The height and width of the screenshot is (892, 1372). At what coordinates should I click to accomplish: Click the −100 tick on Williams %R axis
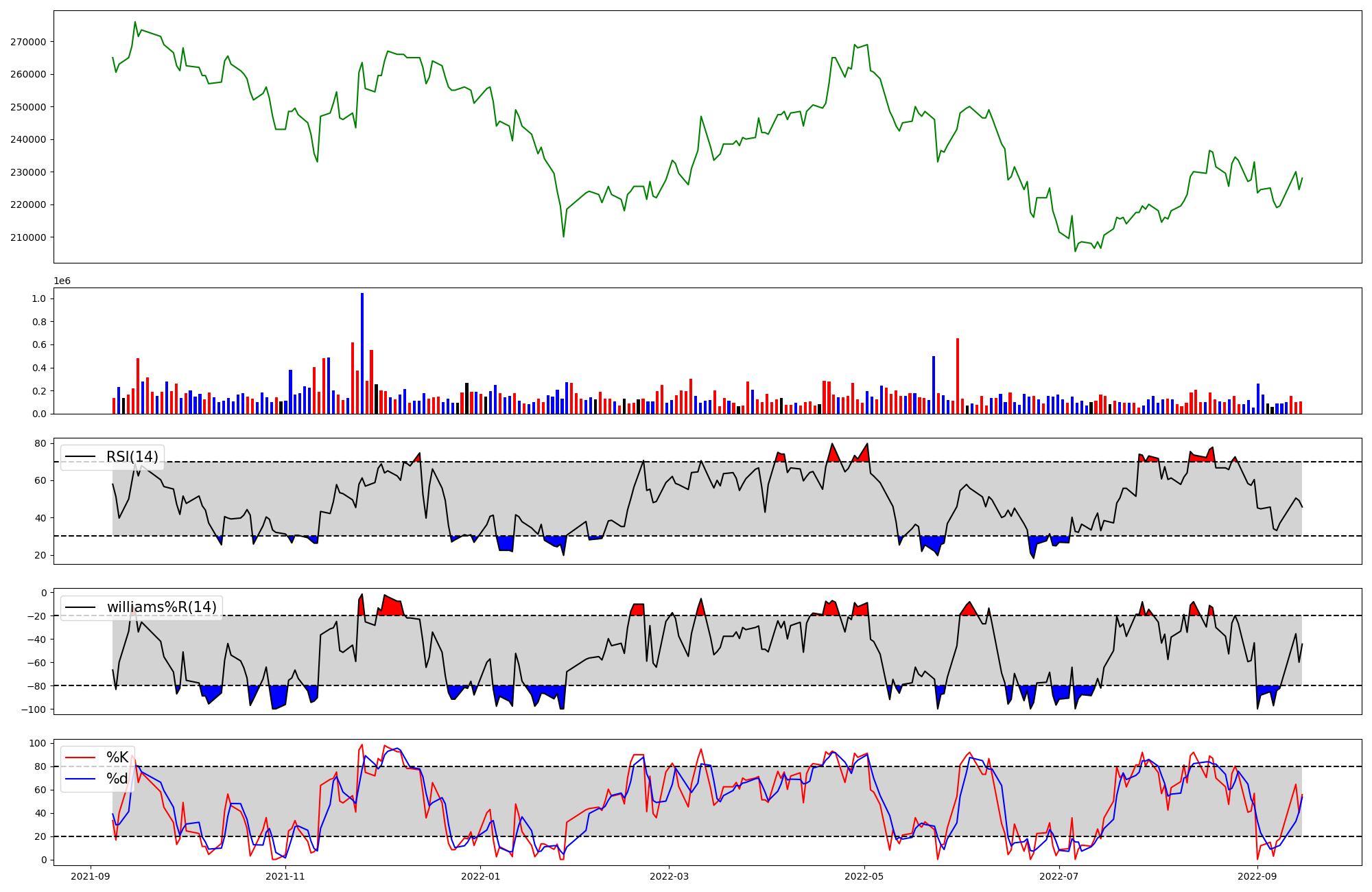33,709
